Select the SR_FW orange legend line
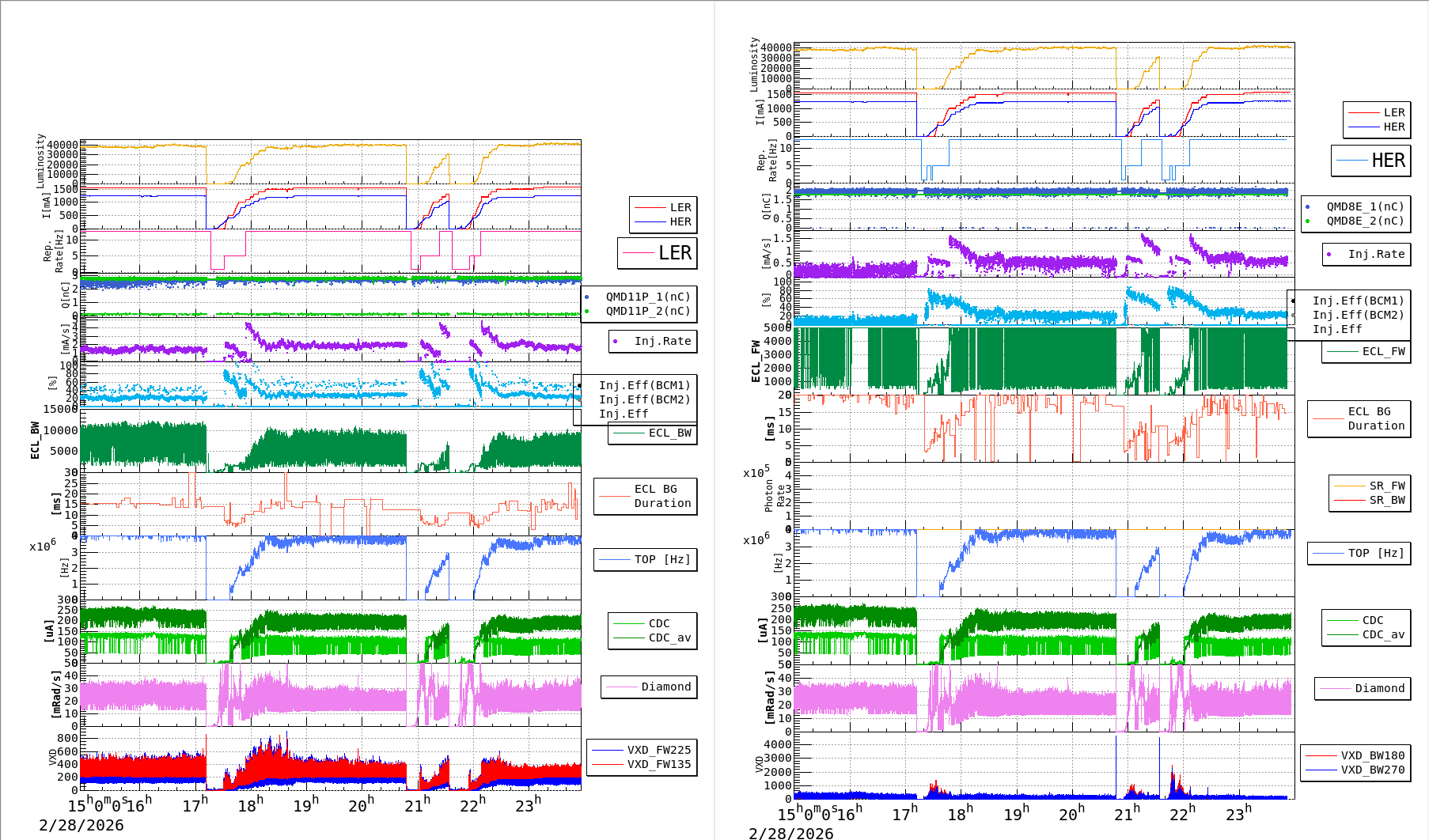1429x840 pixels. pyautogui.click(x=1349, y=486)
